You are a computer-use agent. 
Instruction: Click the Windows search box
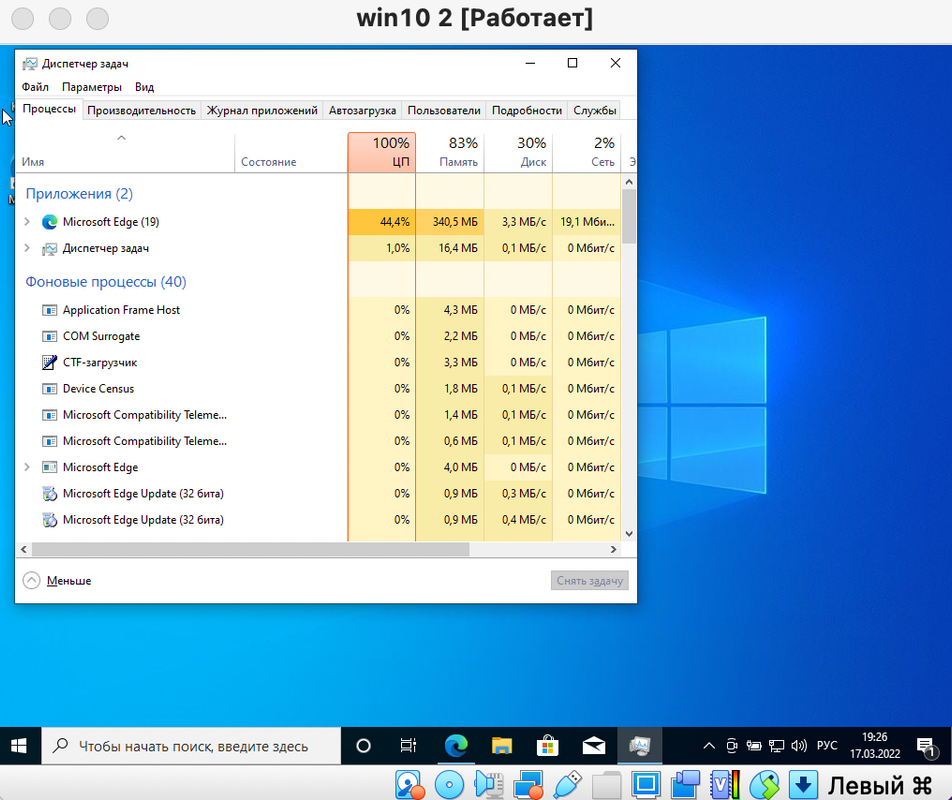coord(191,746)
